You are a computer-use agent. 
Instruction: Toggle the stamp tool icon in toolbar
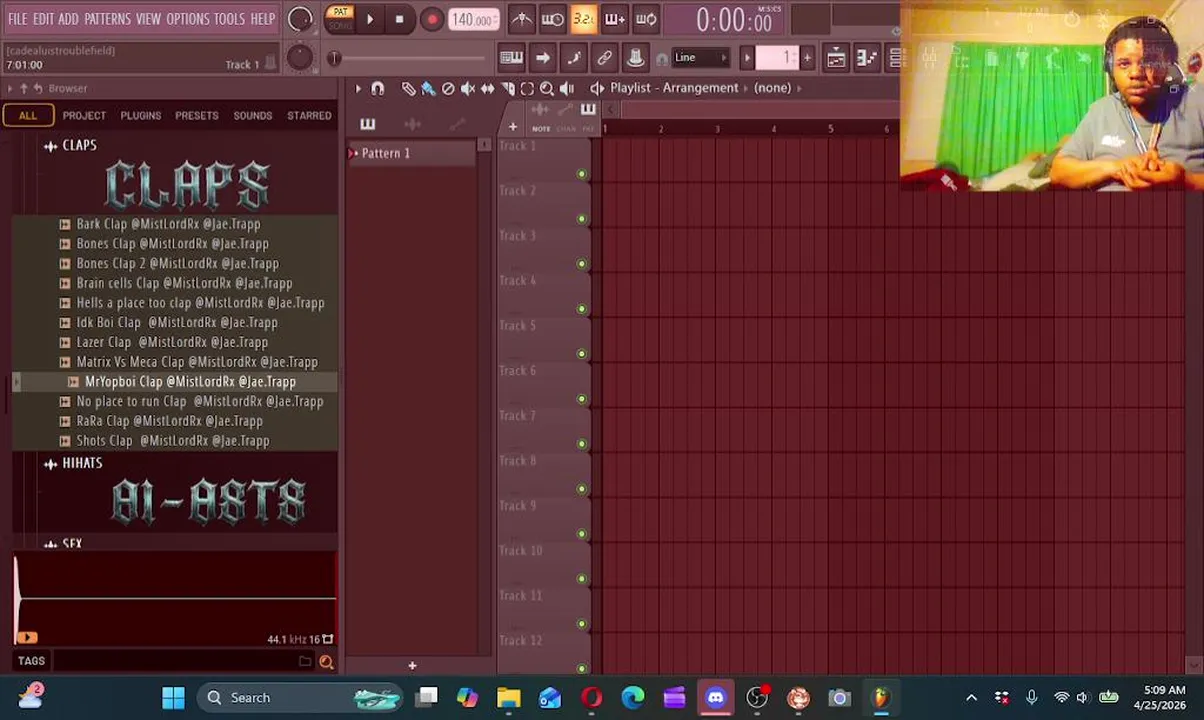(635, 57)
